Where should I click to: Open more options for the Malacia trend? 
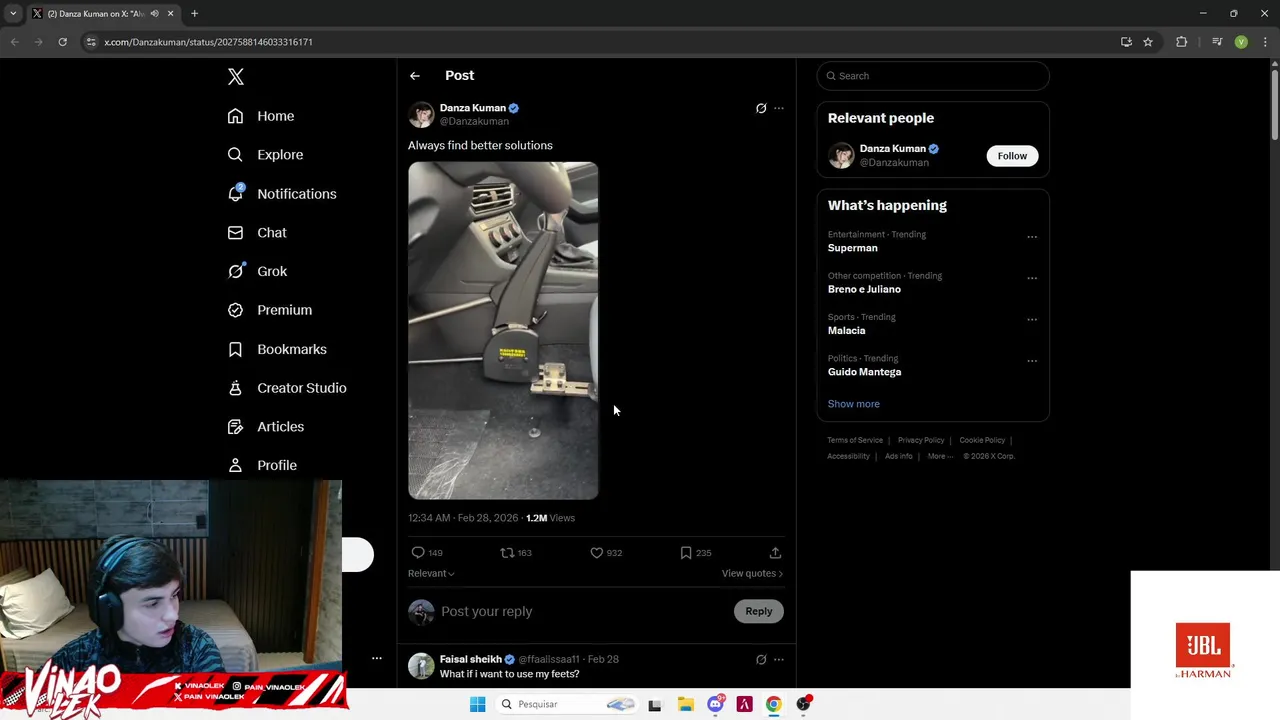pyautogui.click(x=1032, y=319)
